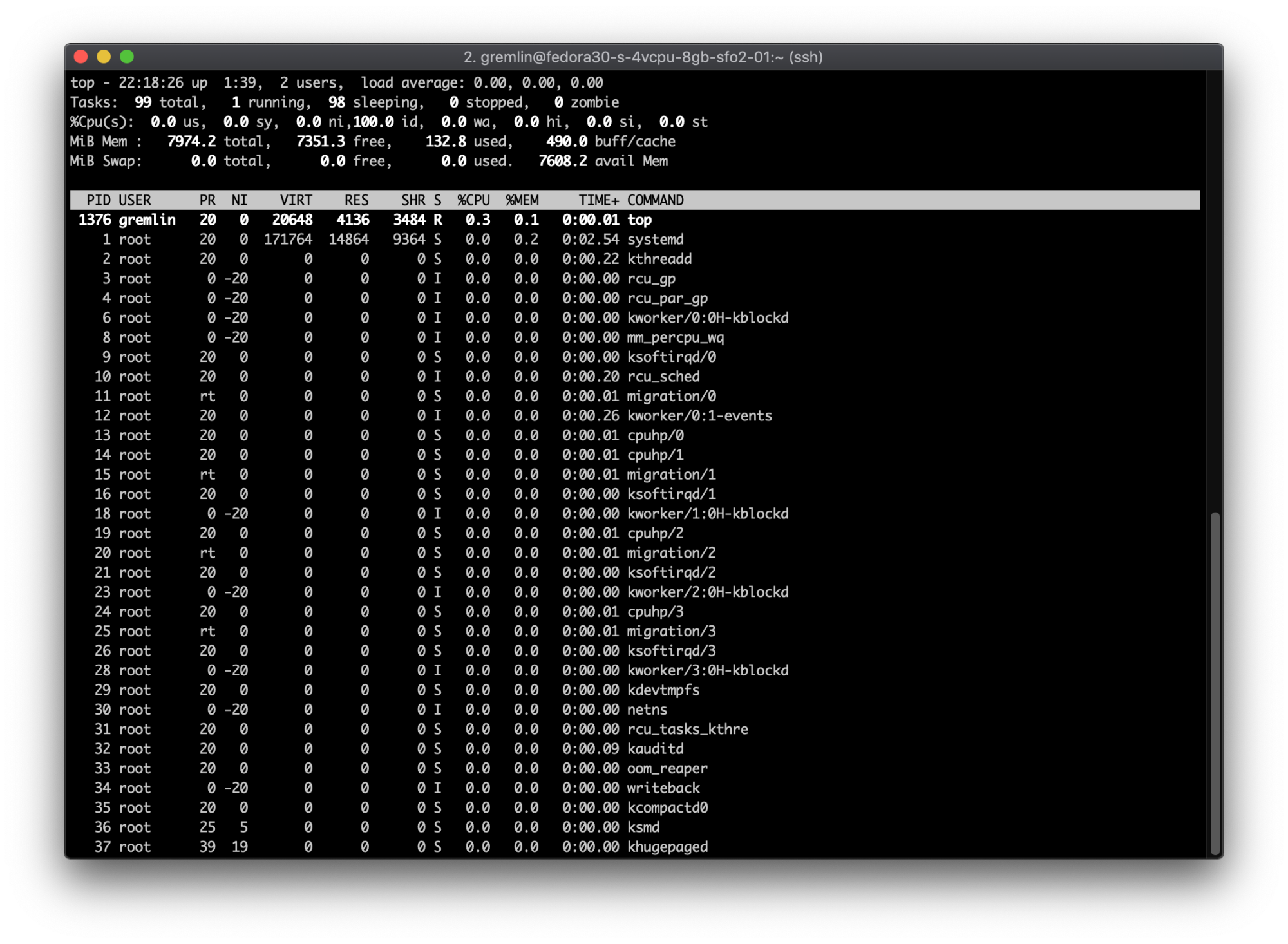Screen dimensions: 1288x944
Task: Click the 'netns' process name
Action: point(647,710)
